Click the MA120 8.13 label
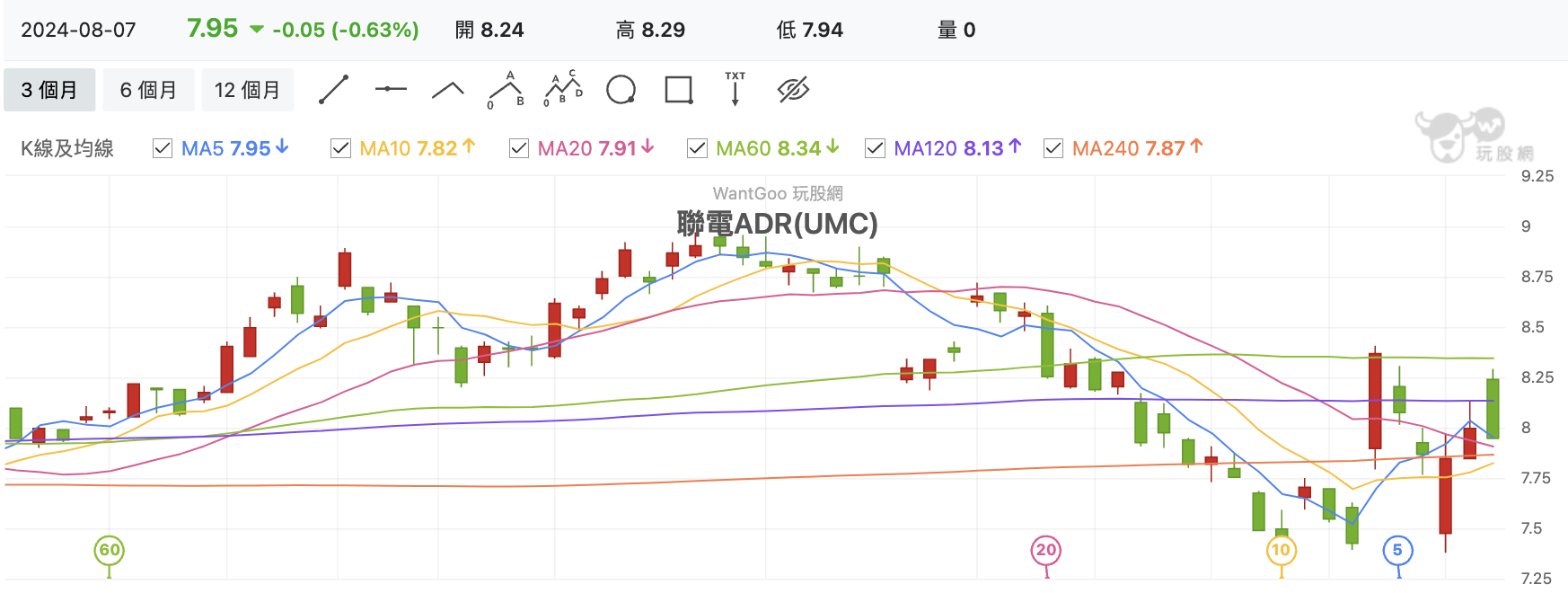 958,148
